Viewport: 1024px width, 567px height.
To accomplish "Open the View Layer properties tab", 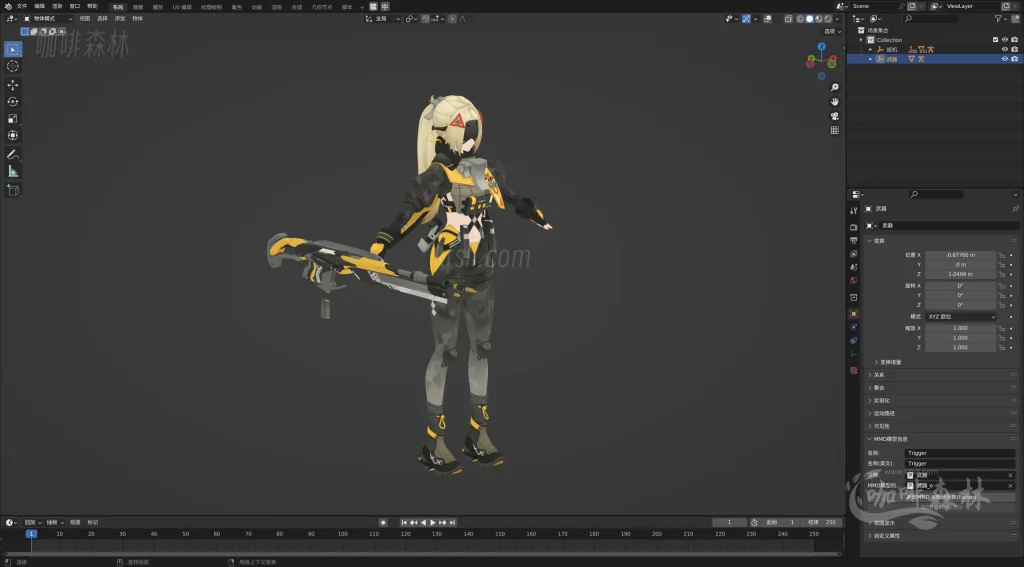I will click(854, 253).
